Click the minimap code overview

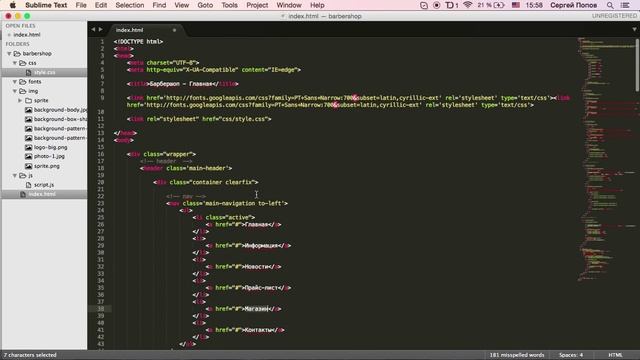tap(606, 159)
